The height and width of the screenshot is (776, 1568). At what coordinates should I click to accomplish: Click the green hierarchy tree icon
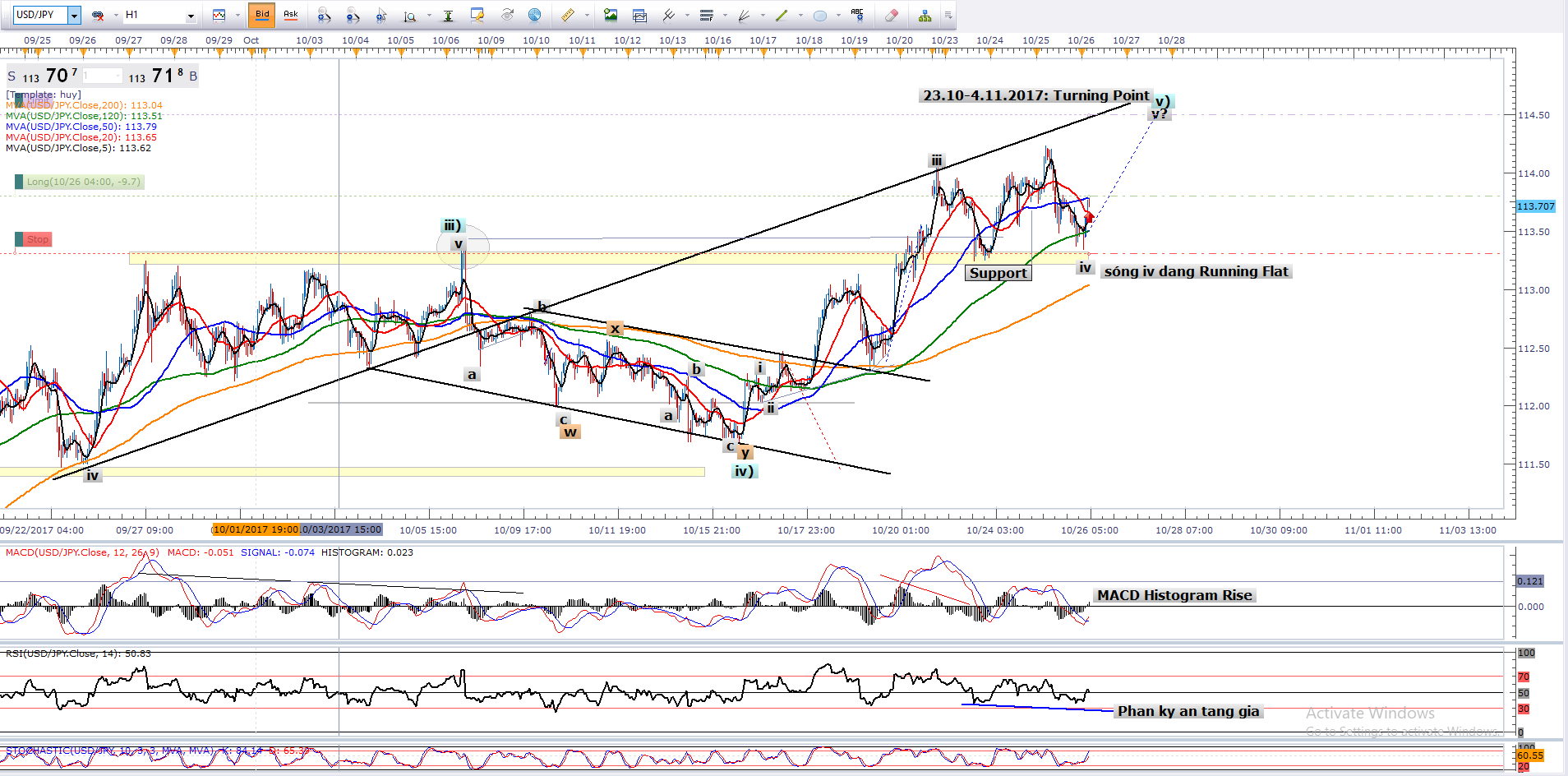pyautogui.click(x=925, y=15)
